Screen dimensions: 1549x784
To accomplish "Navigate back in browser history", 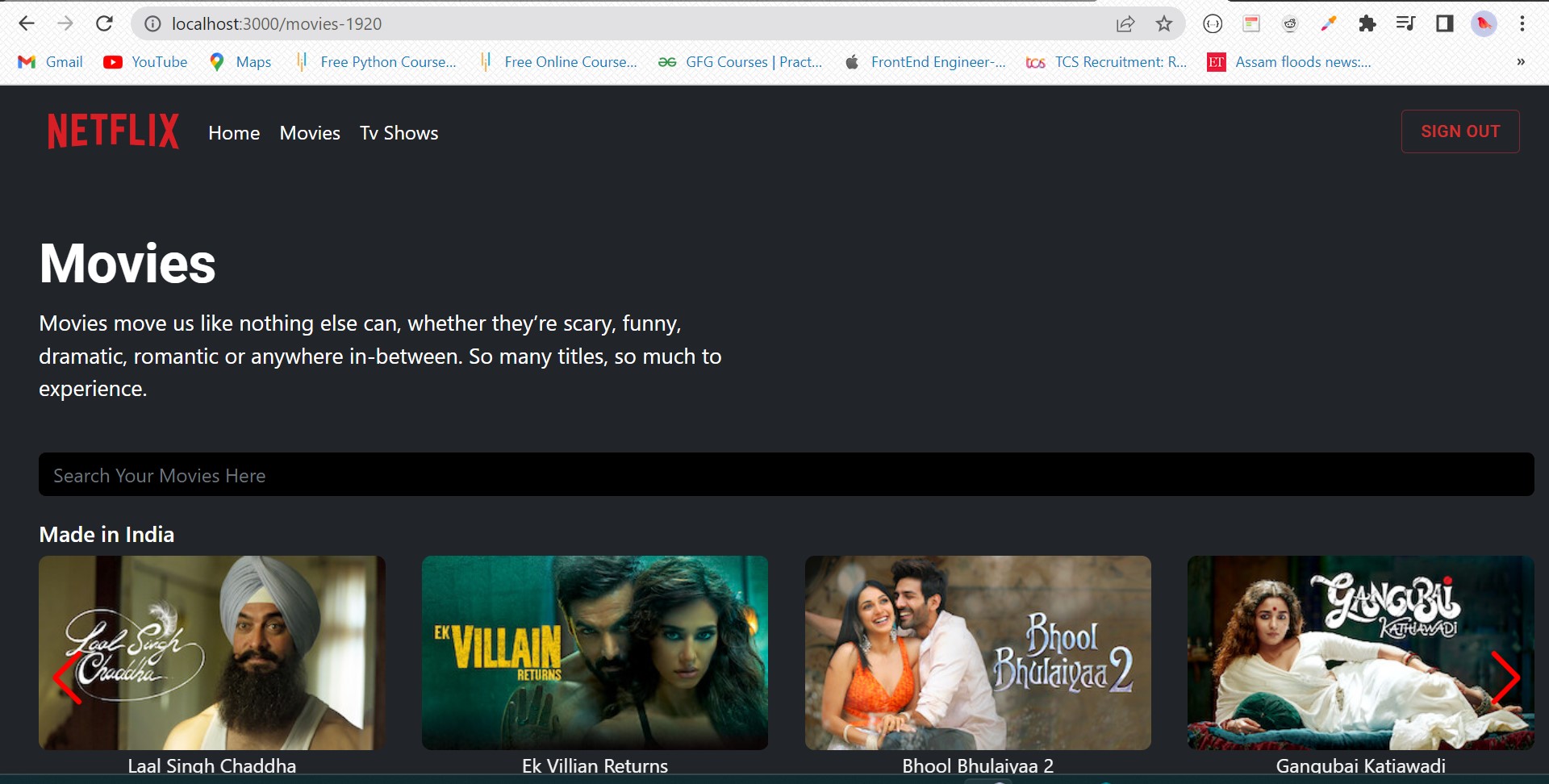I will [x=27, y=23].
